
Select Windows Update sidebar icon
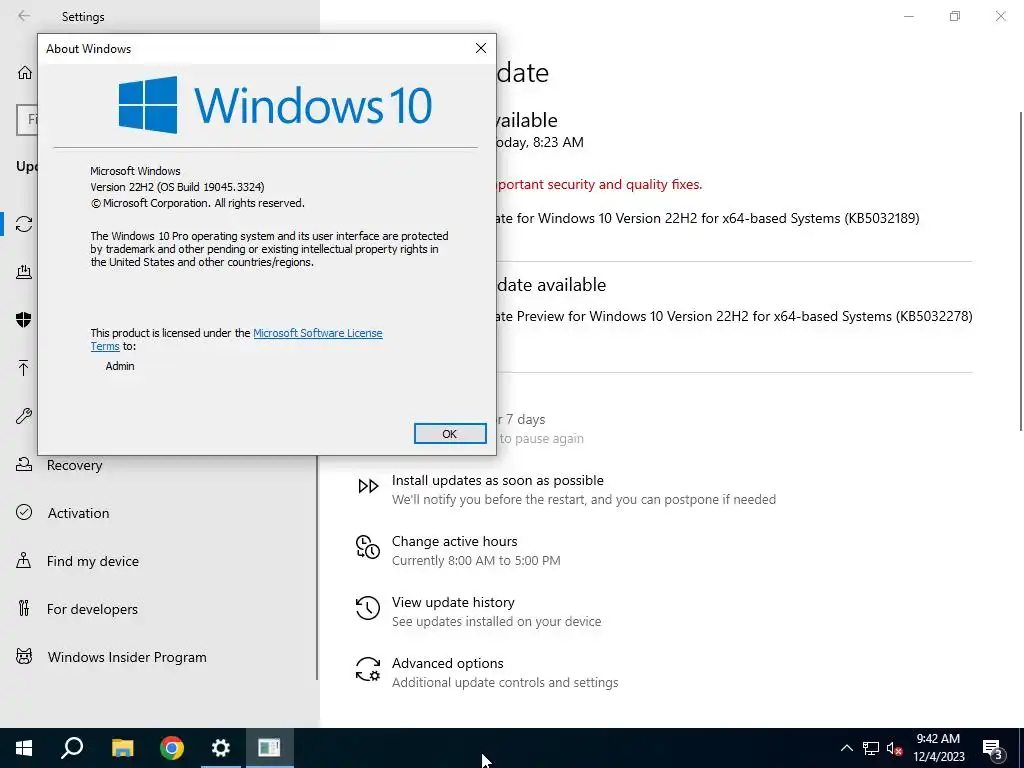[x=24, y=224]
